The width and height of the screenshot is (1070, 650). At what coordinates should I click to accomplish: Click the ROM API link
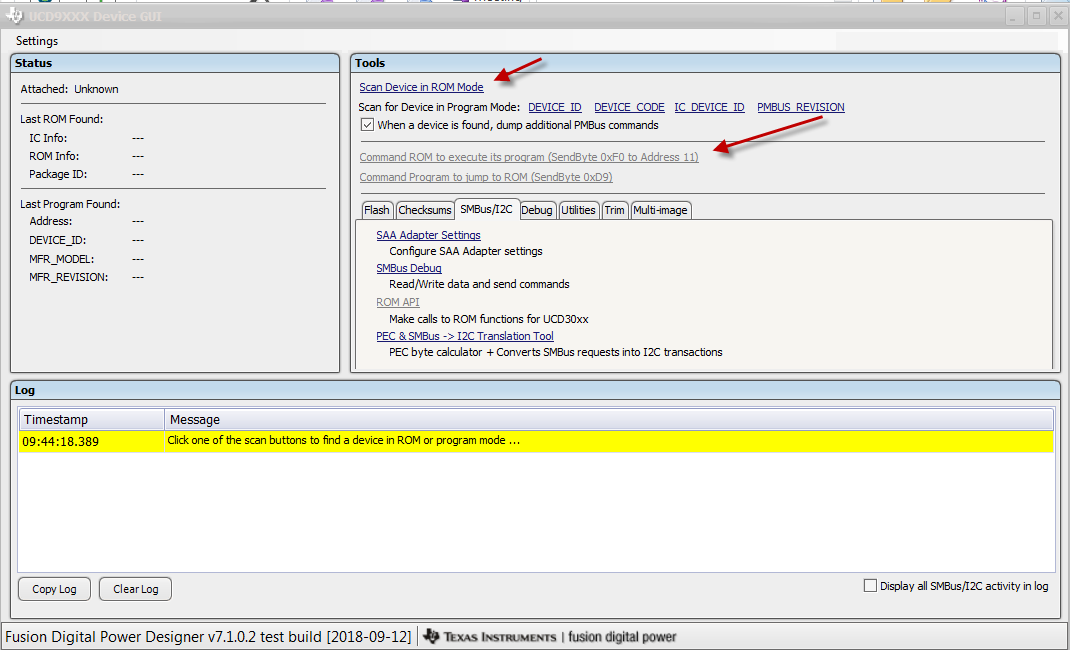pos(398,302)
